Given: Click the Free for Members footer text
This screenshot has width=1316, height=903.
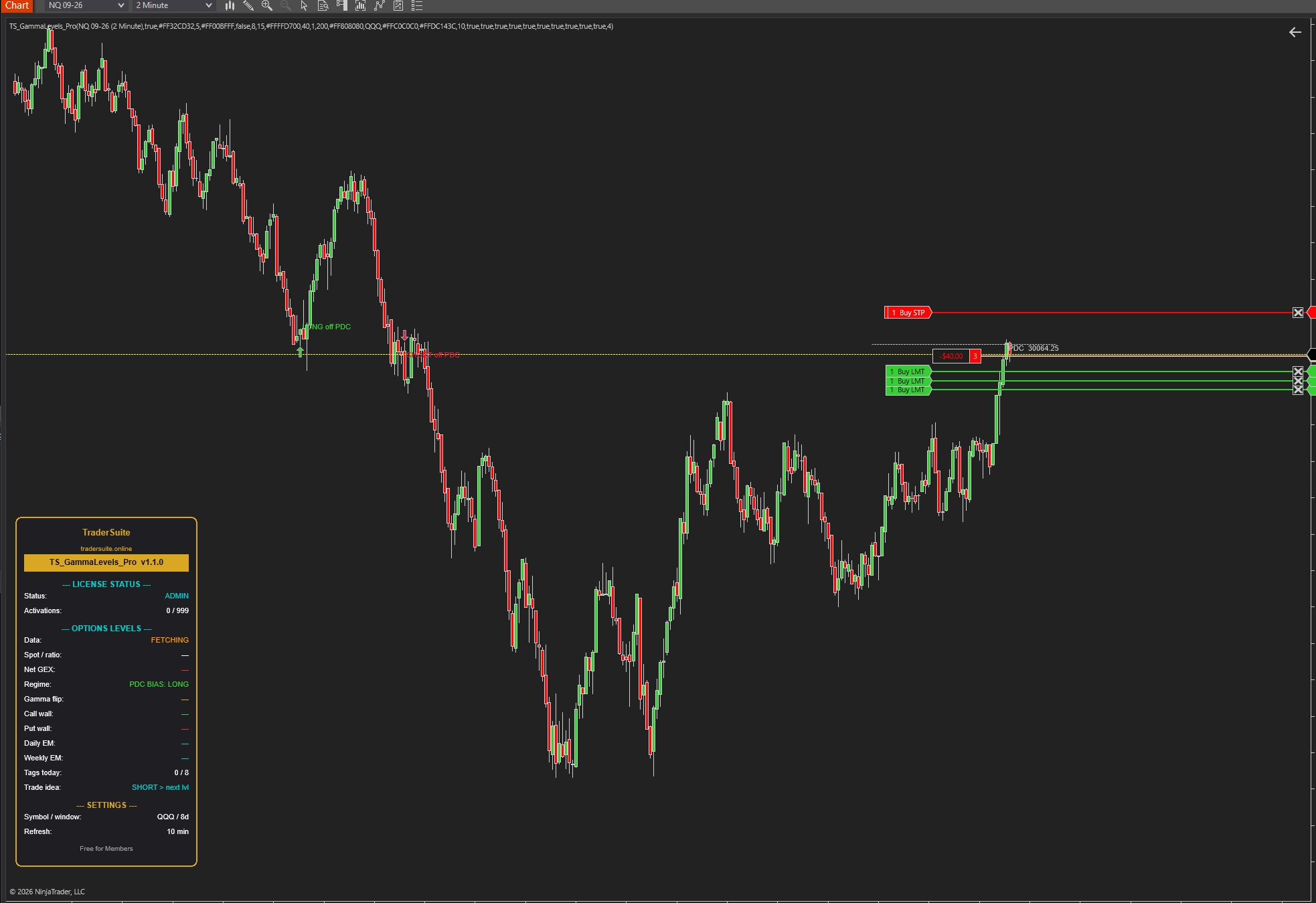Looking at the screenshot, I should point(106,849).
